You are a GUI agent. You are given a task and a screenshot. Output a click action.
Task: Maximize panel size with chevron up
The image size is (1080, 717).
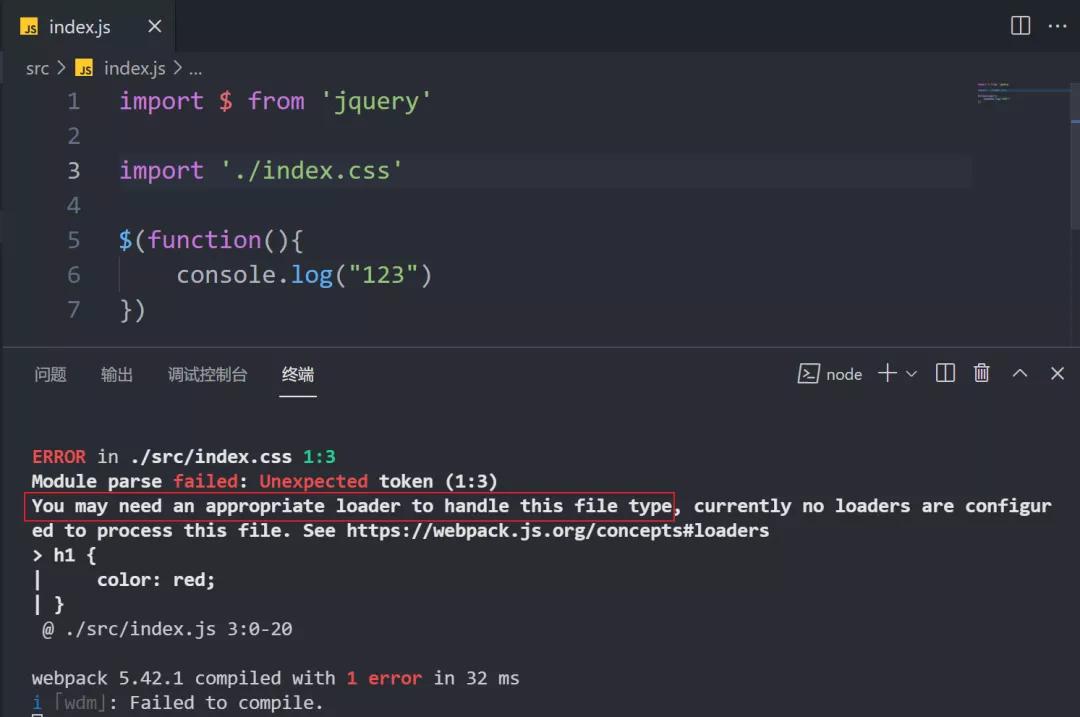(1020, 373)
